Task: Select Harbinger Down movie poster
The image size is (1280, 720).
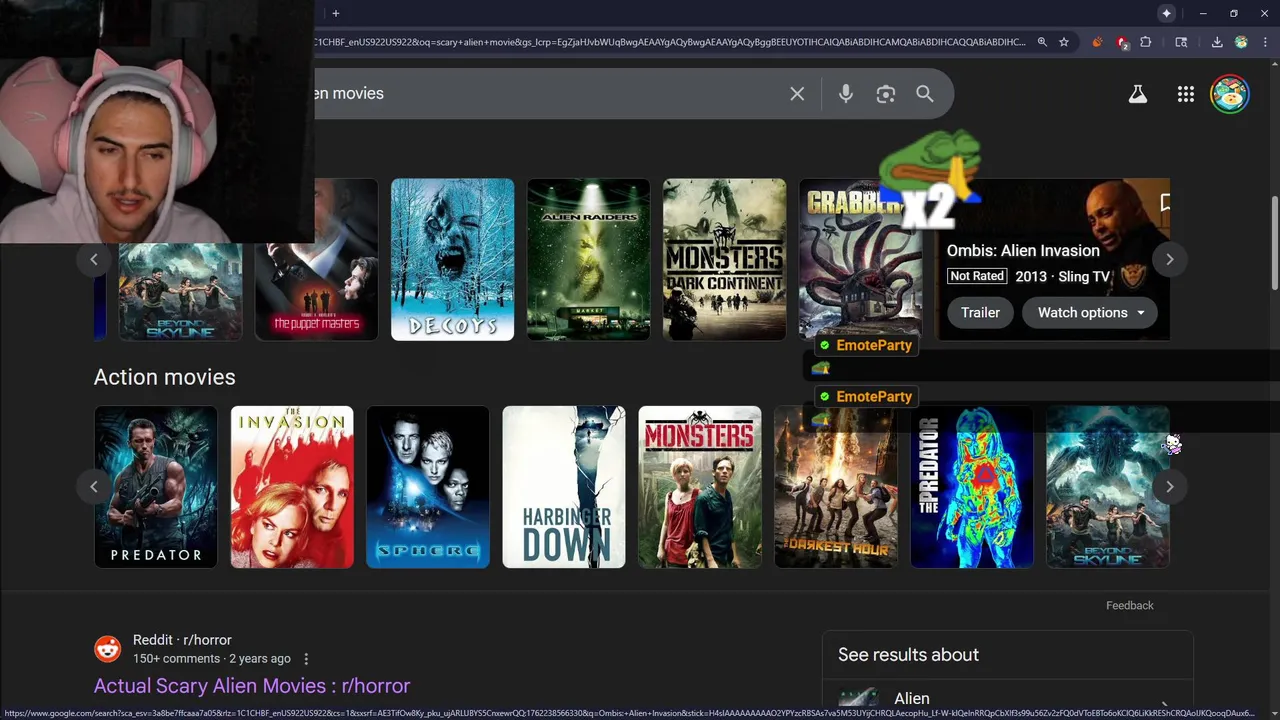Action: (564, 487)
